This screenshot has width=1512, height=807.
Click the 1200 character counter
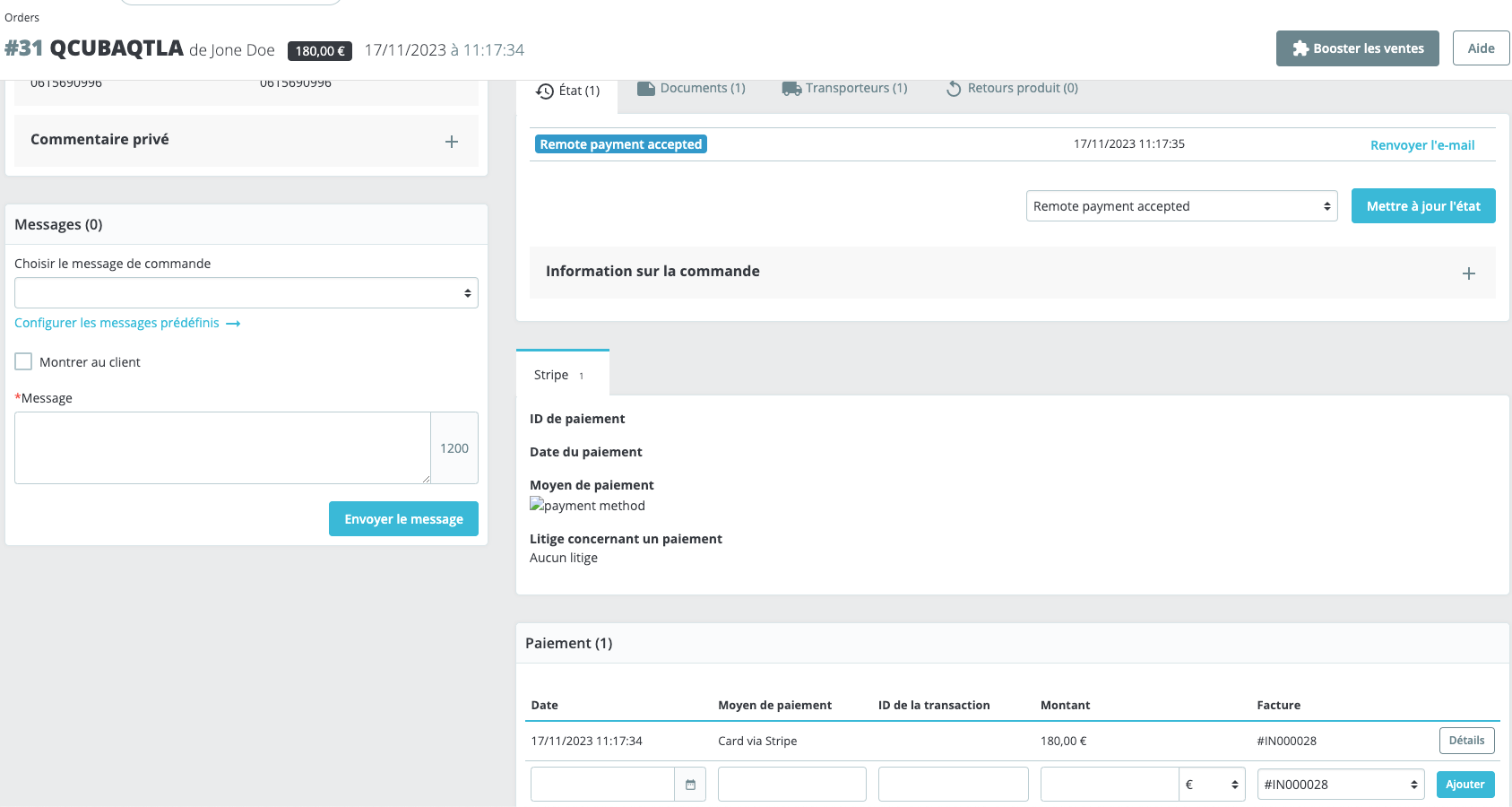454,448
